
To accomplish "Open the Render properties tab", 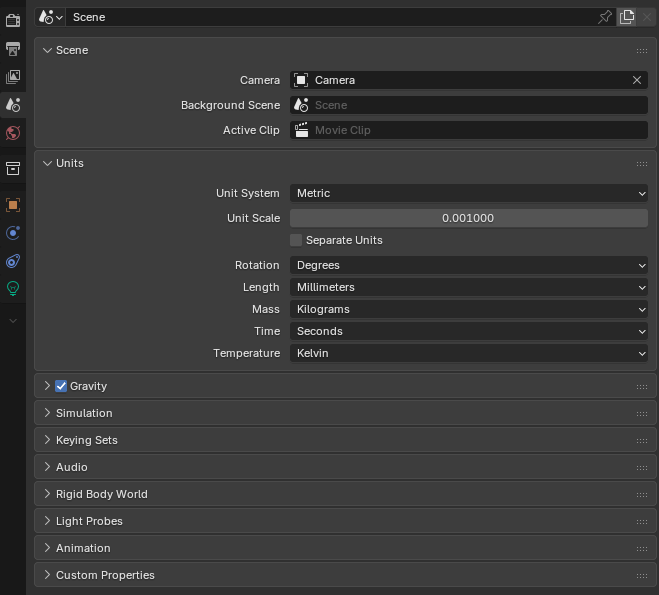I will (x=13, y=20).
